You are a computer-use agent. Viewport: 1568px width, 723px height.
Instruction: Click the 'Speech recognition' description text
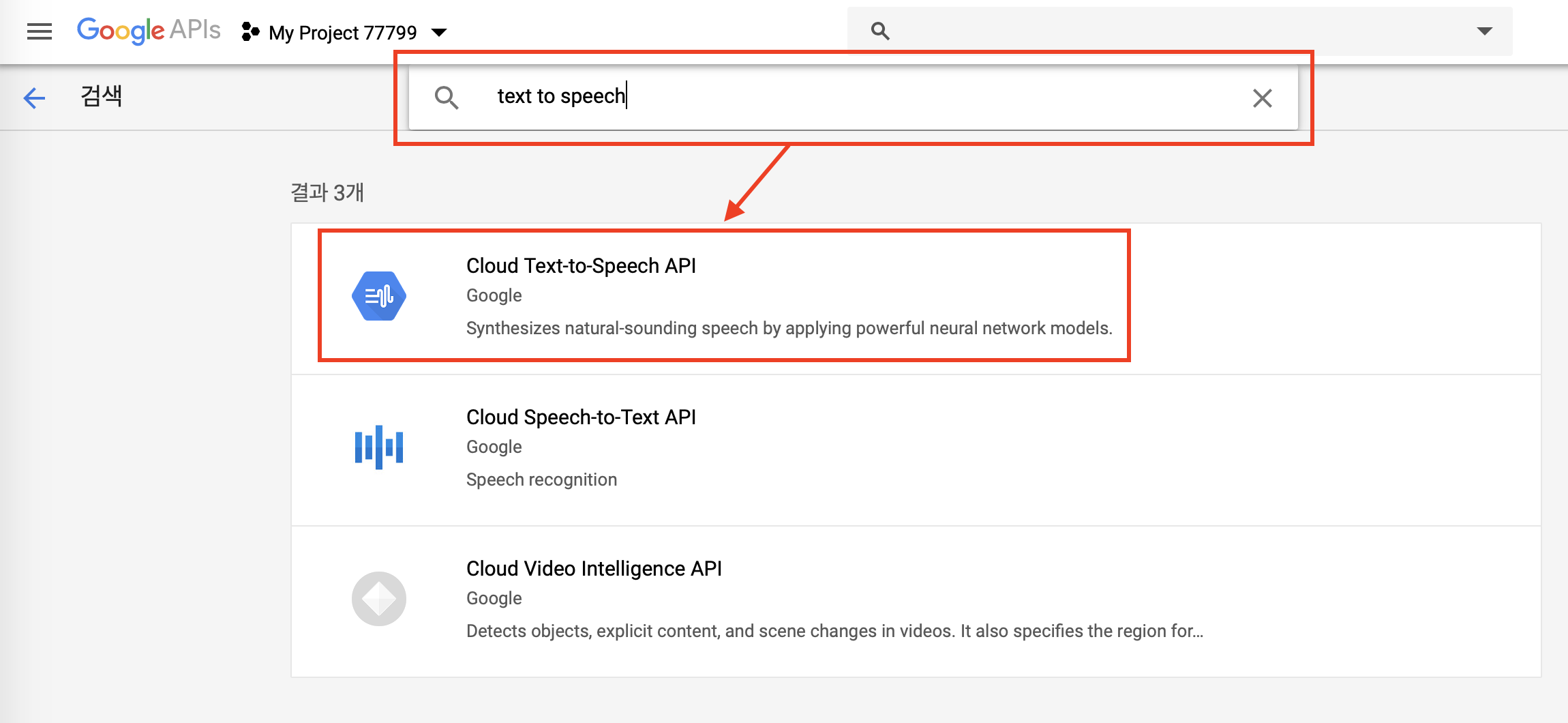coord(541,479)
